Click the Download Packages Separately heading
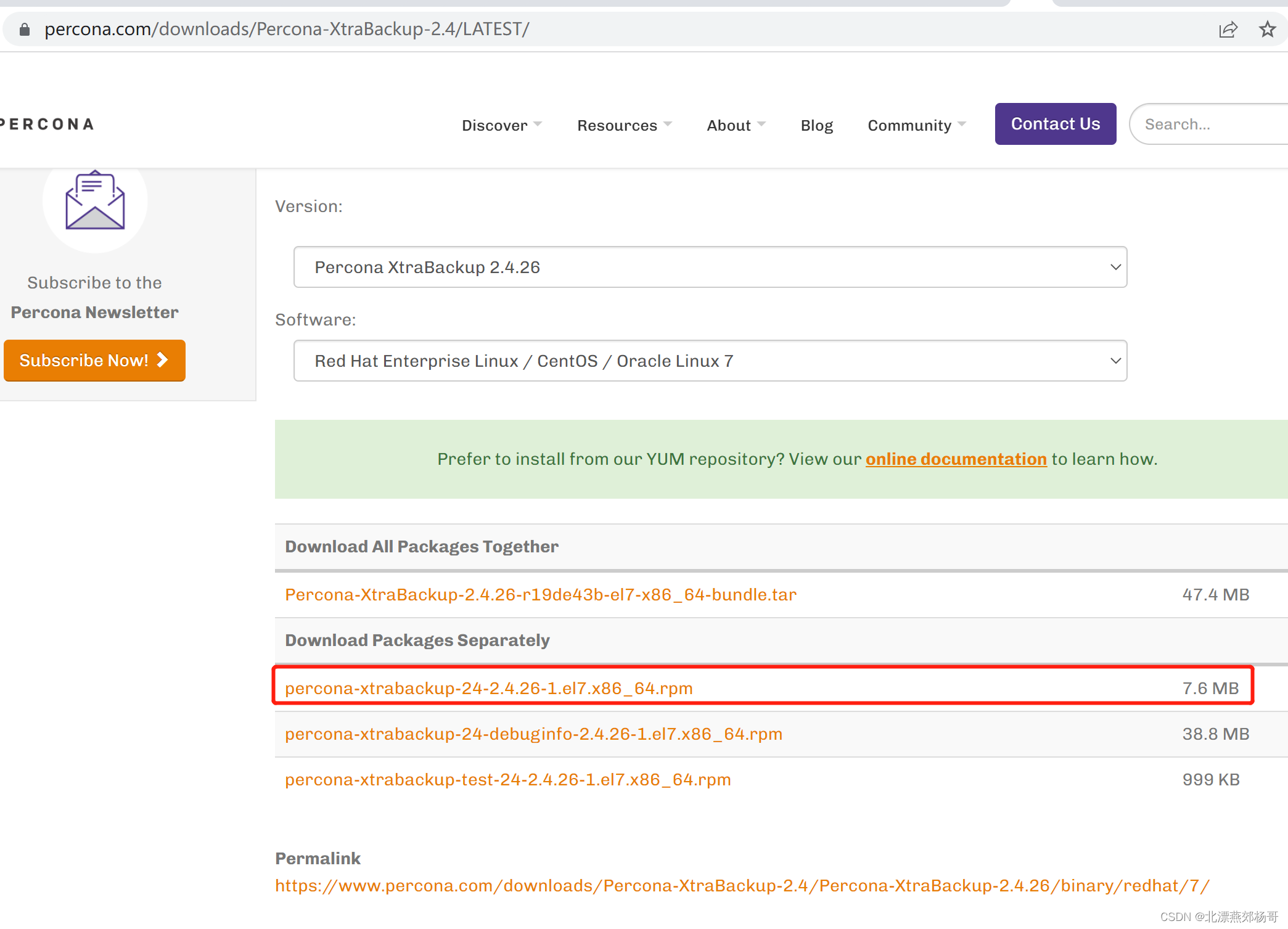 click(x=417, y=640)
